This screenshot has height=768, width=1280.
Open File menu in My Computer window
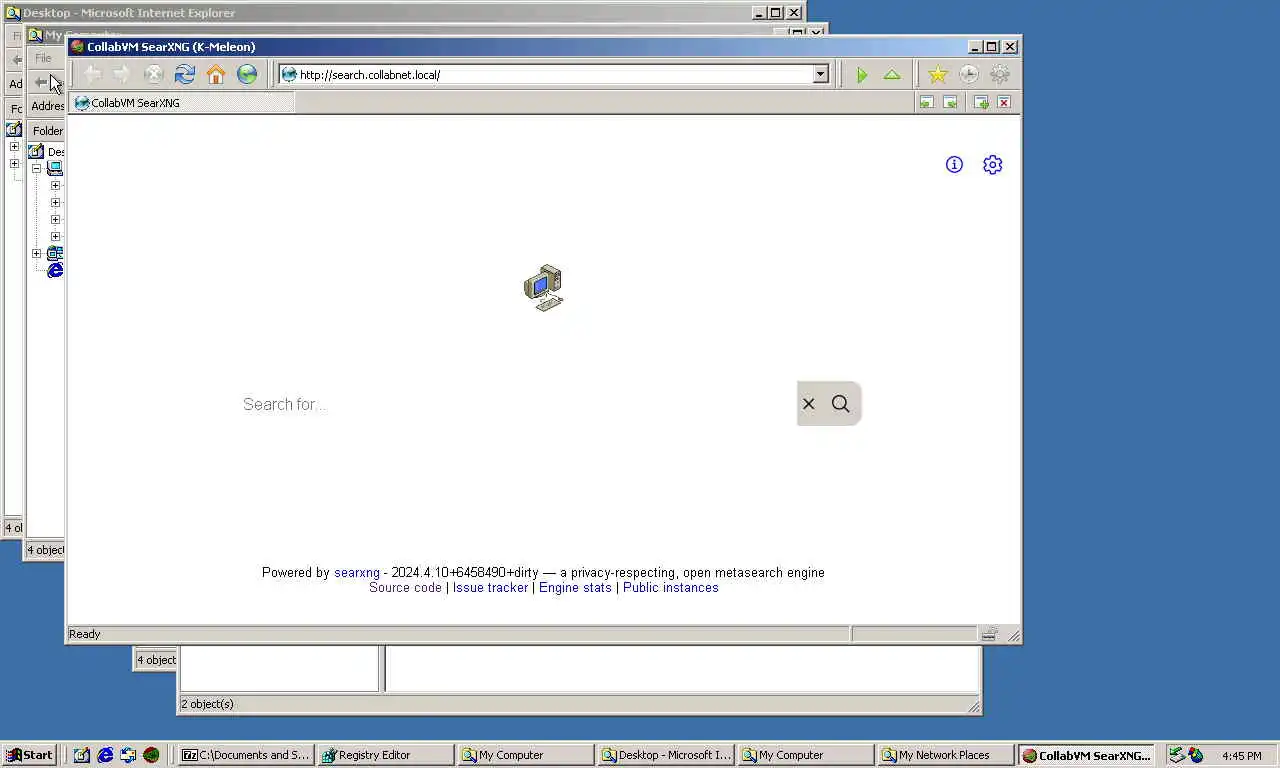coord(43,58)
